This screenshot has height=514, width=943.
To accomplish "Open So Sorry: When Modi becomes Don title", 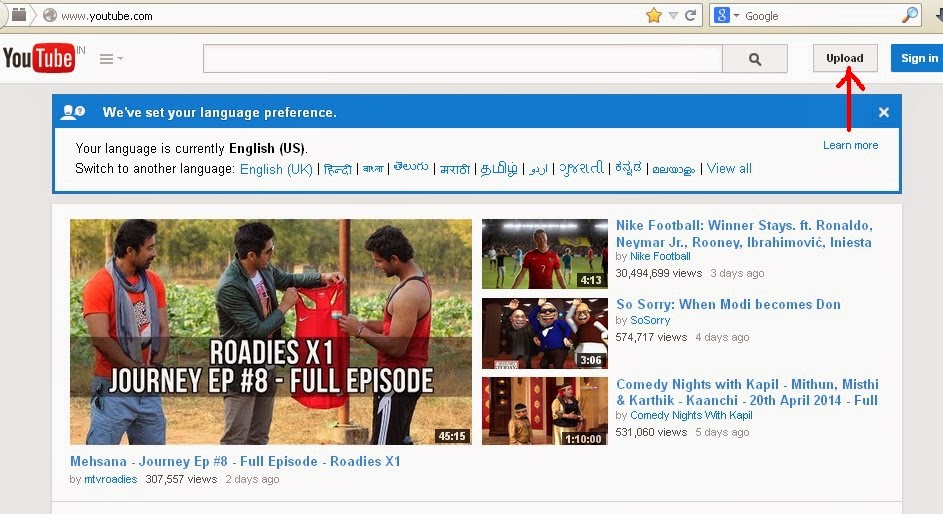I will point(728,304).
